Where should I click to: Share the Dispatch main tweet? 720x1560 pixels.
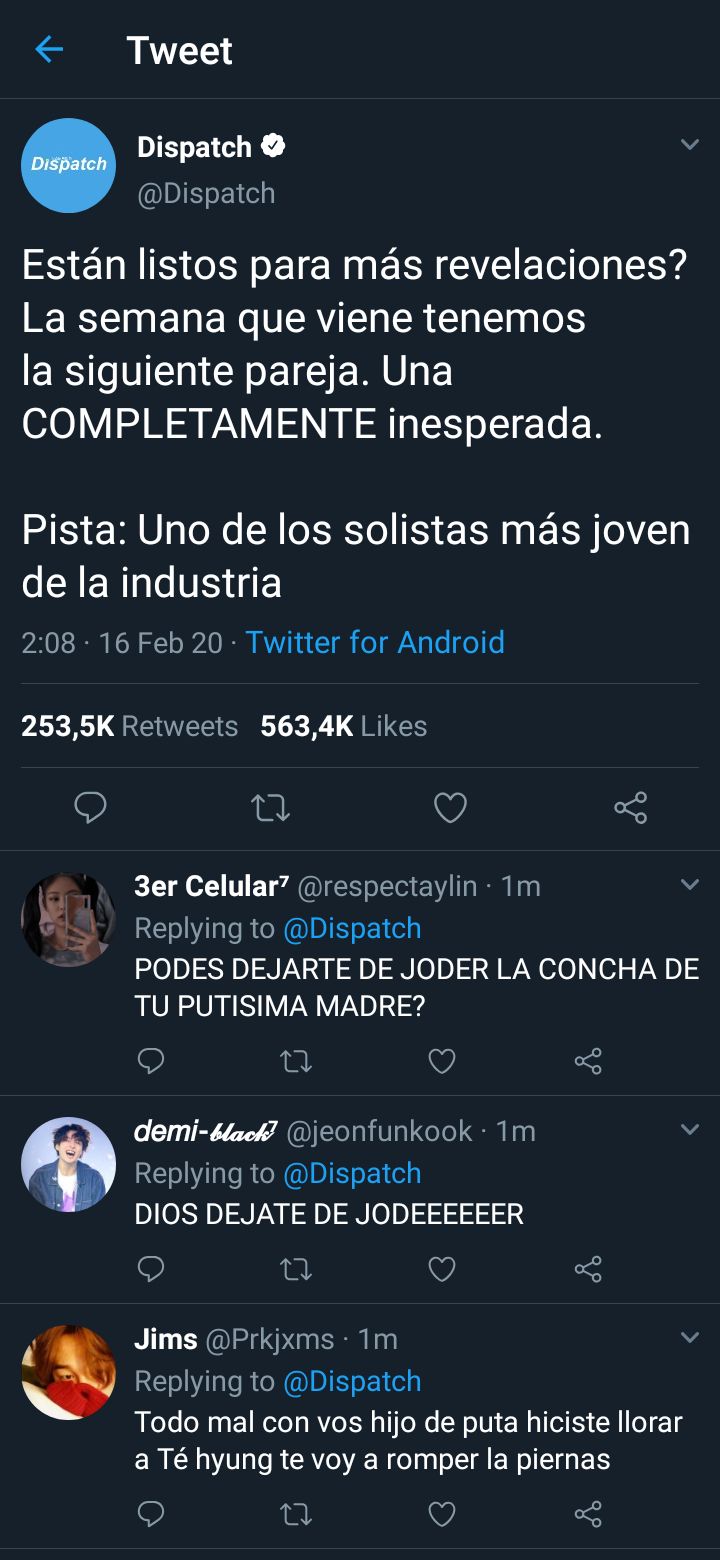[630, 807]
